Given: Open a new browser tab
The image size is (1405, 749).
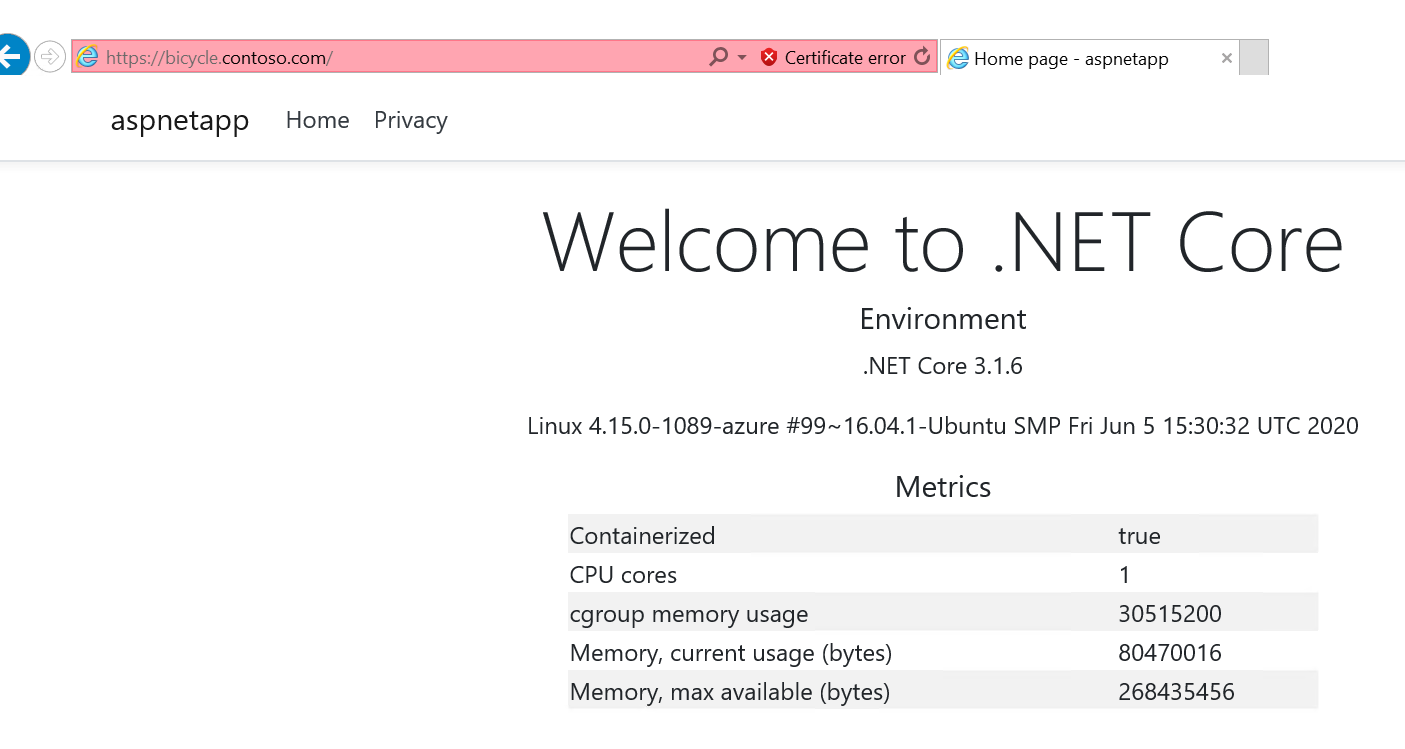Looking at the screenshot, I should (x=1253, y=57).
